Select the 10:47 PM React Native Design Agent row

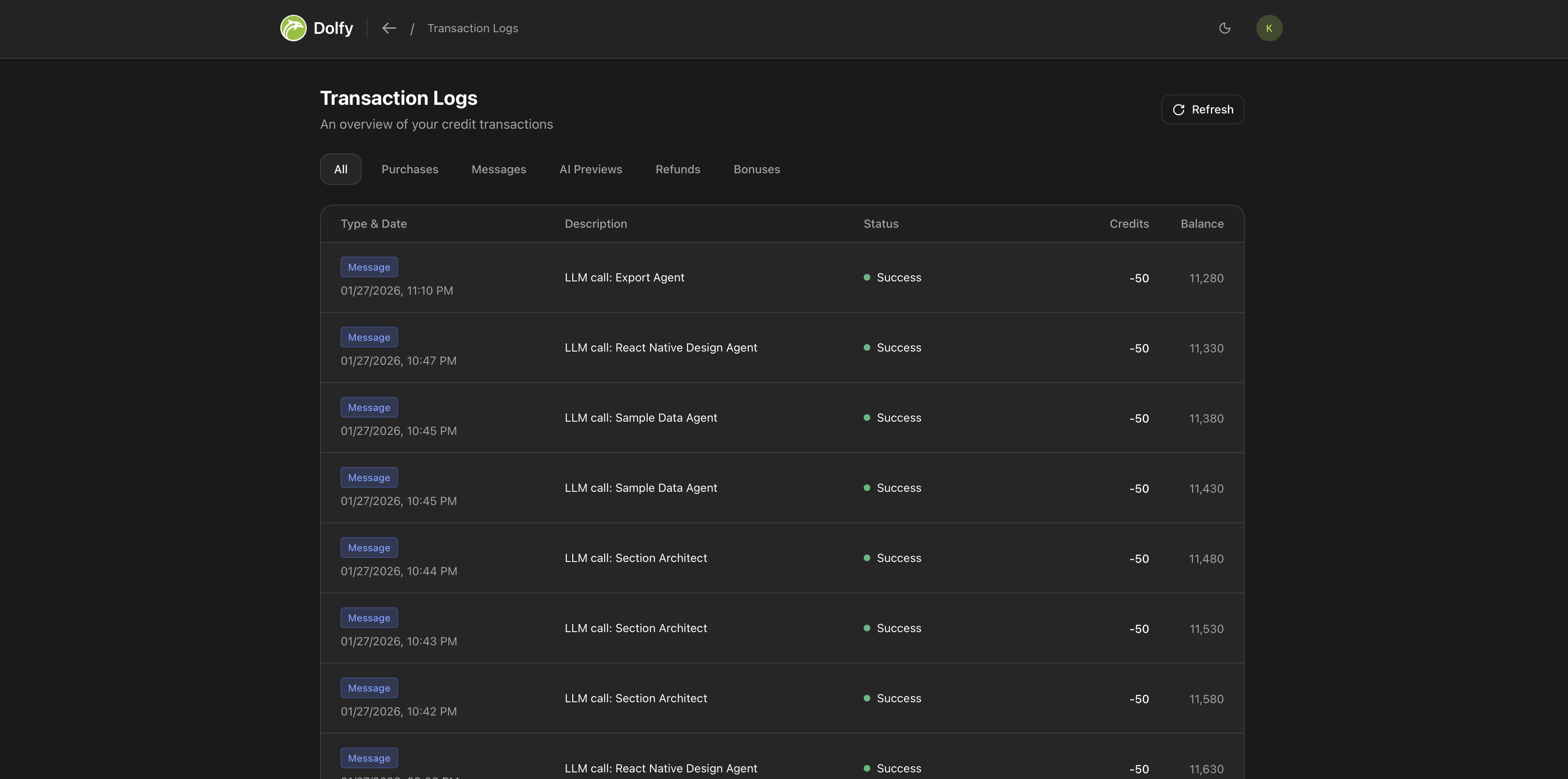pos(661,347)
